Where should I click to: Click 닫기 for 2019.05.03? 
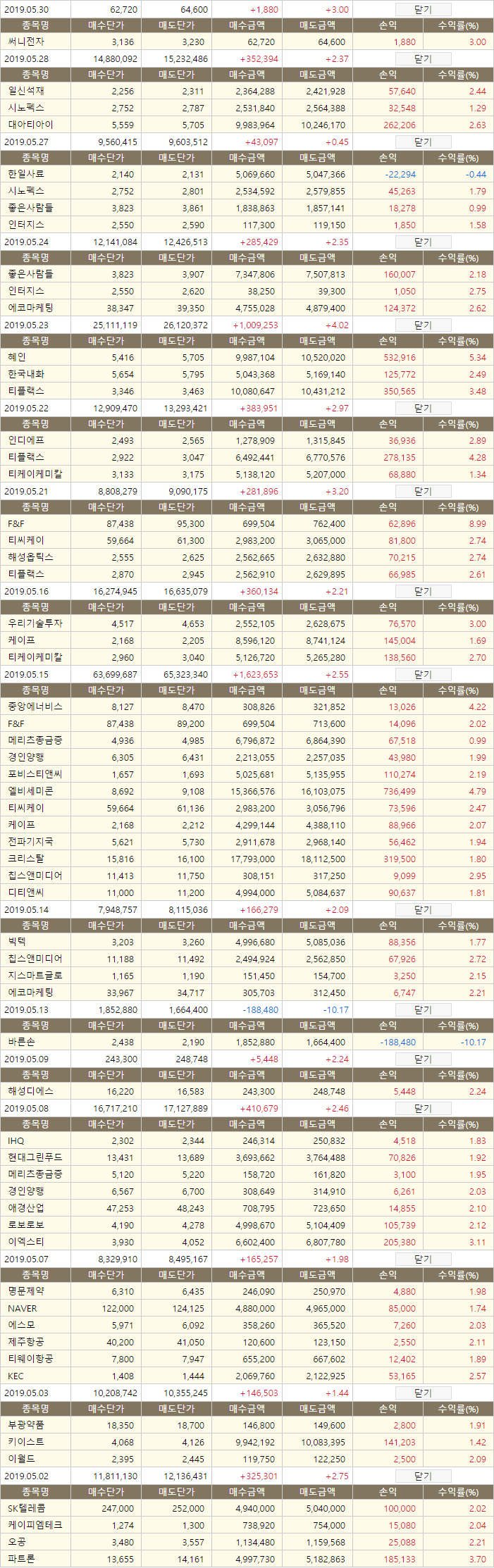click(x=423, y=1393)
